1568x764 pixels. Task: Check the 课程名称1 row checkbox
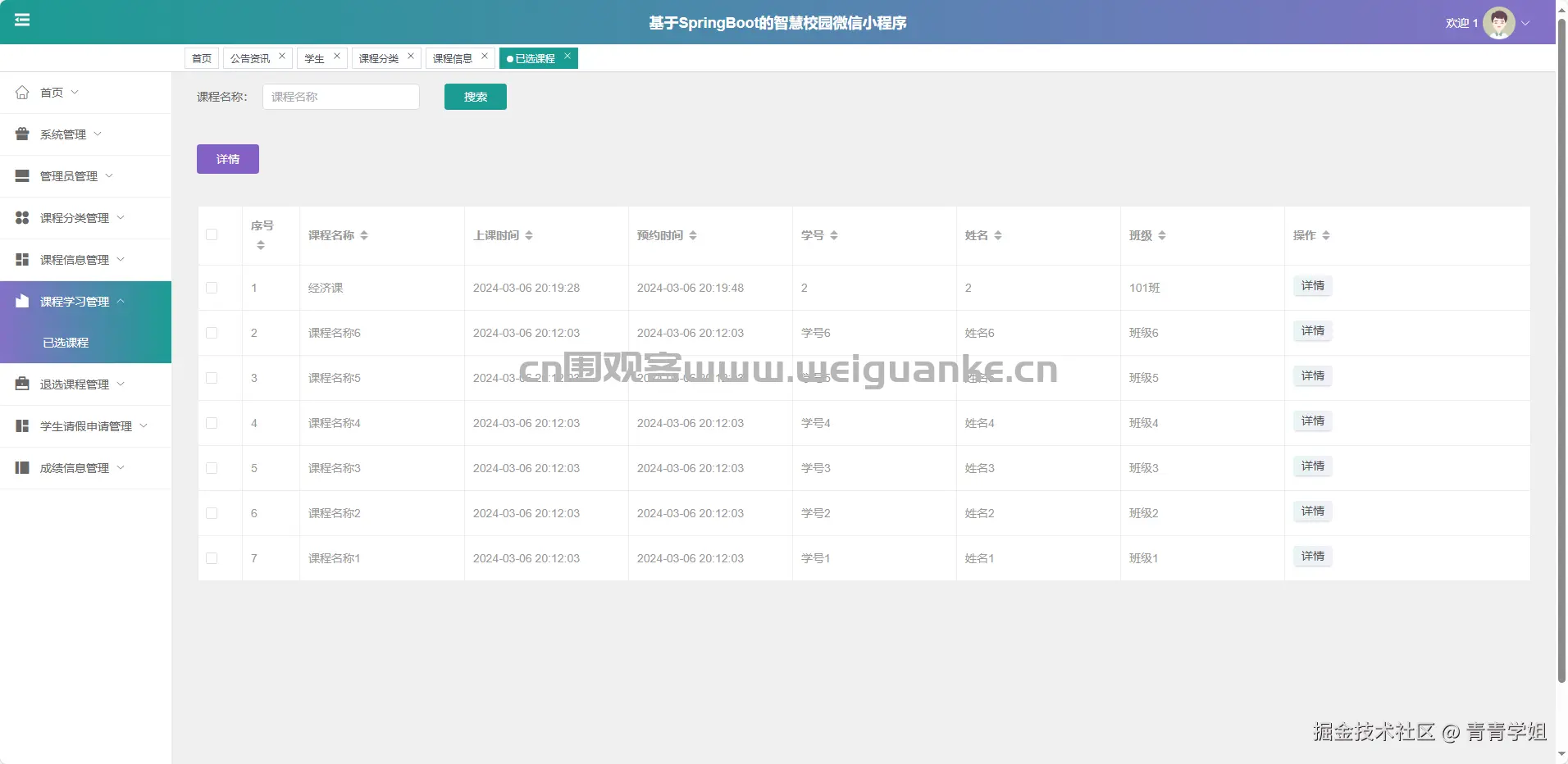point(212,558)
